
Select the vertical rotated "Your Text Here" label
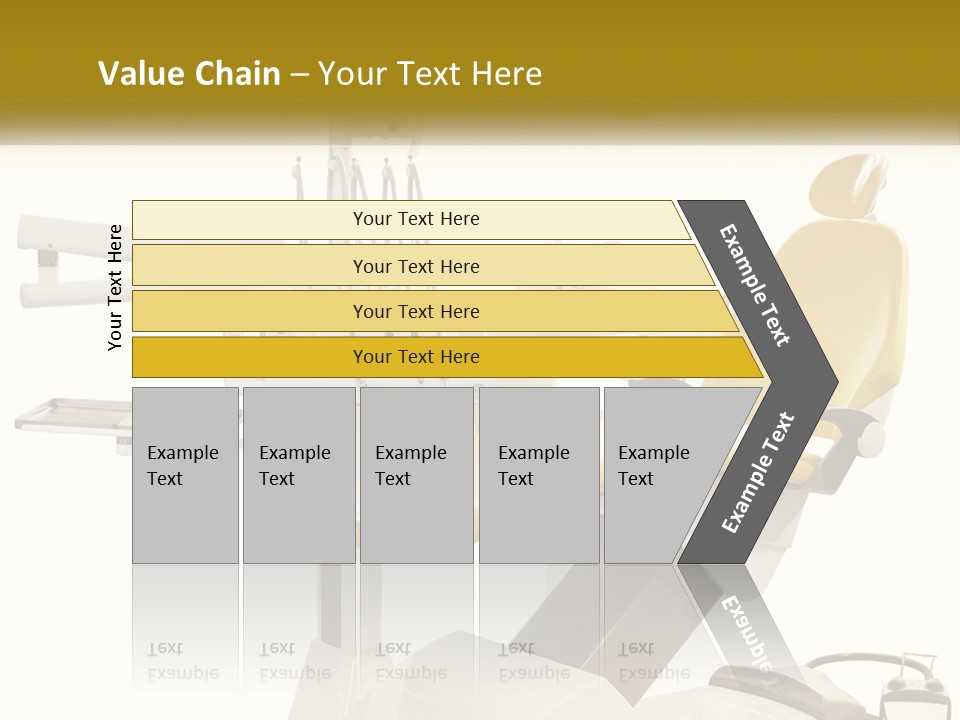[115, 287]
